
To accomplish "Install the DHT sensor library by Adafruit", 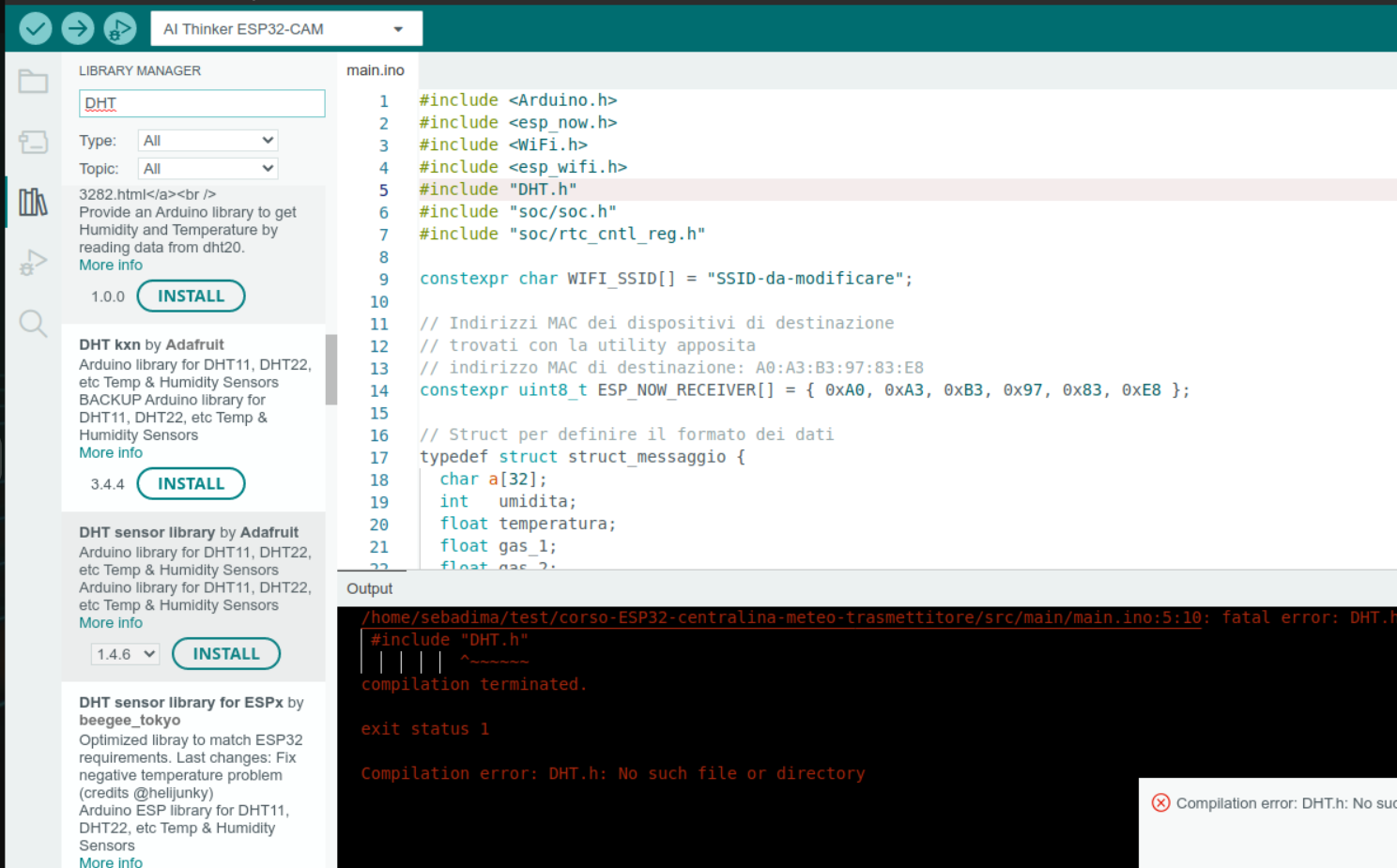I will point(226,653).
